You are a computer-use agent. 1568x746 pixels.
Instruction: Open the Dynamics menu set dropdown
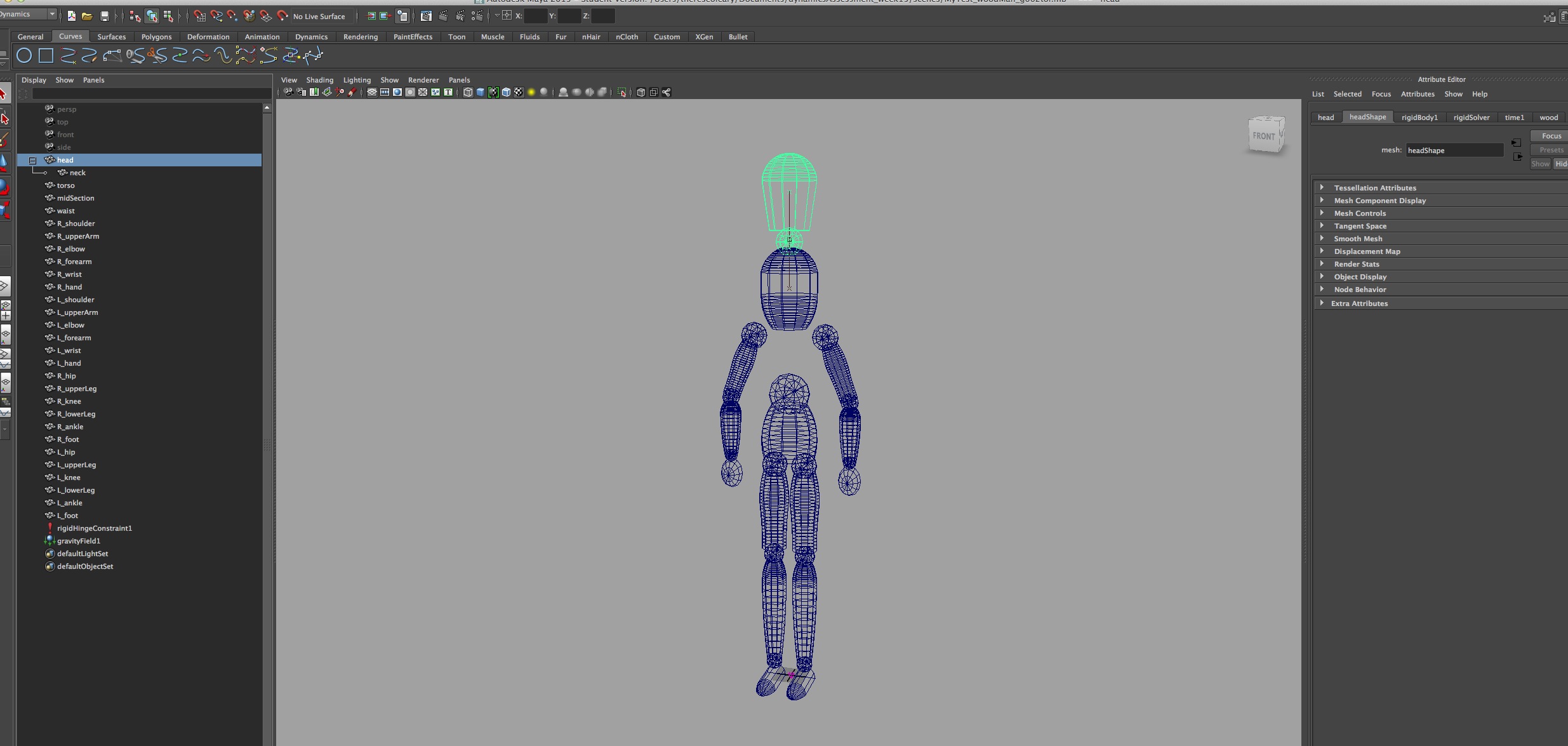coord(52,14)
